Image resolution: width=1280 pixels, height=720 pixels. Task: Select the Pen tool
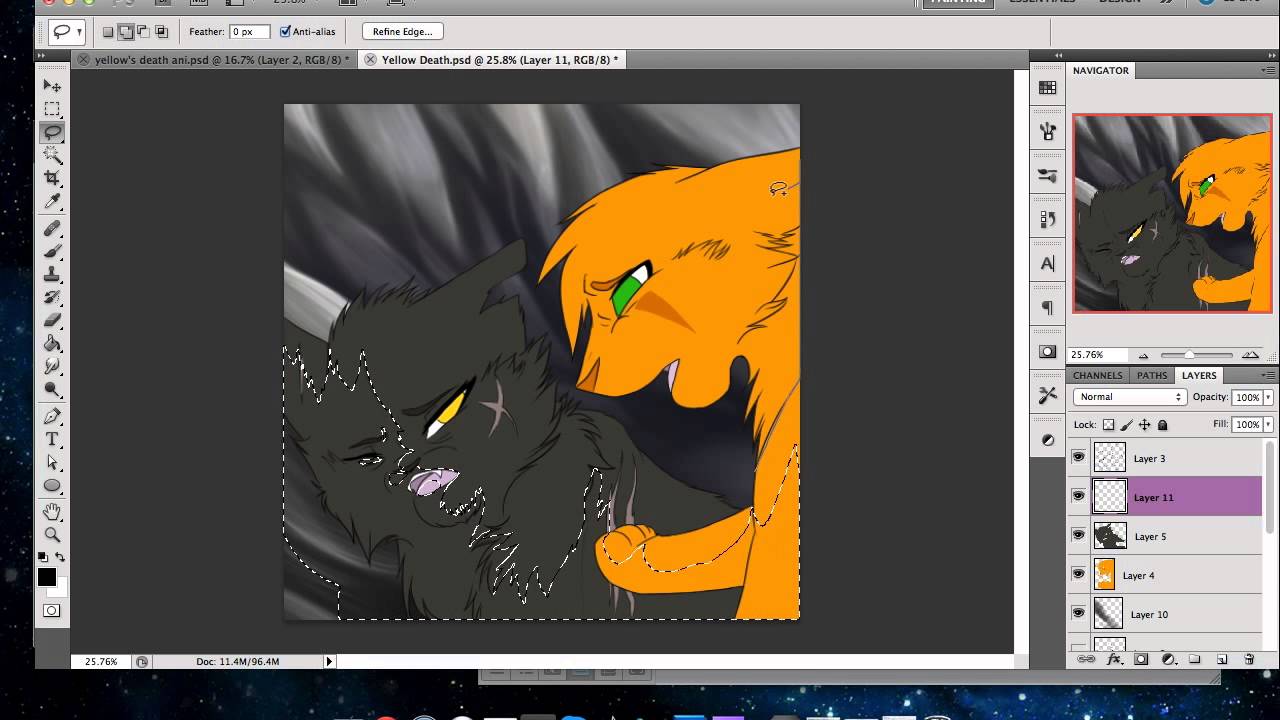(52, 416)
